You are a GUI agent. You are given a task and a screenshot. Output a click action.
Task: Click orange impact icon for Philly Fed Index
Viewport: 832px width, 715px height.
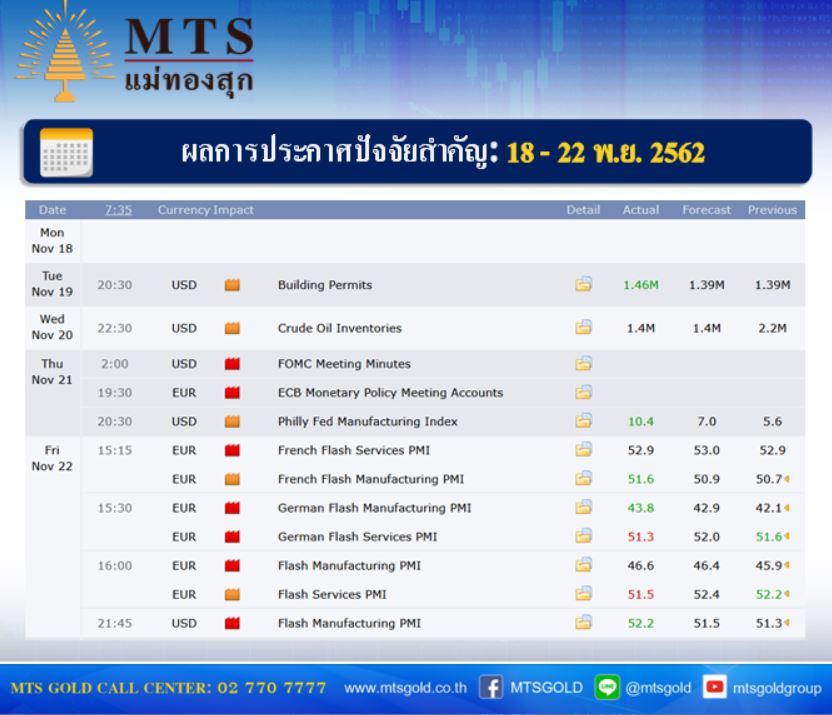[232, 422]
